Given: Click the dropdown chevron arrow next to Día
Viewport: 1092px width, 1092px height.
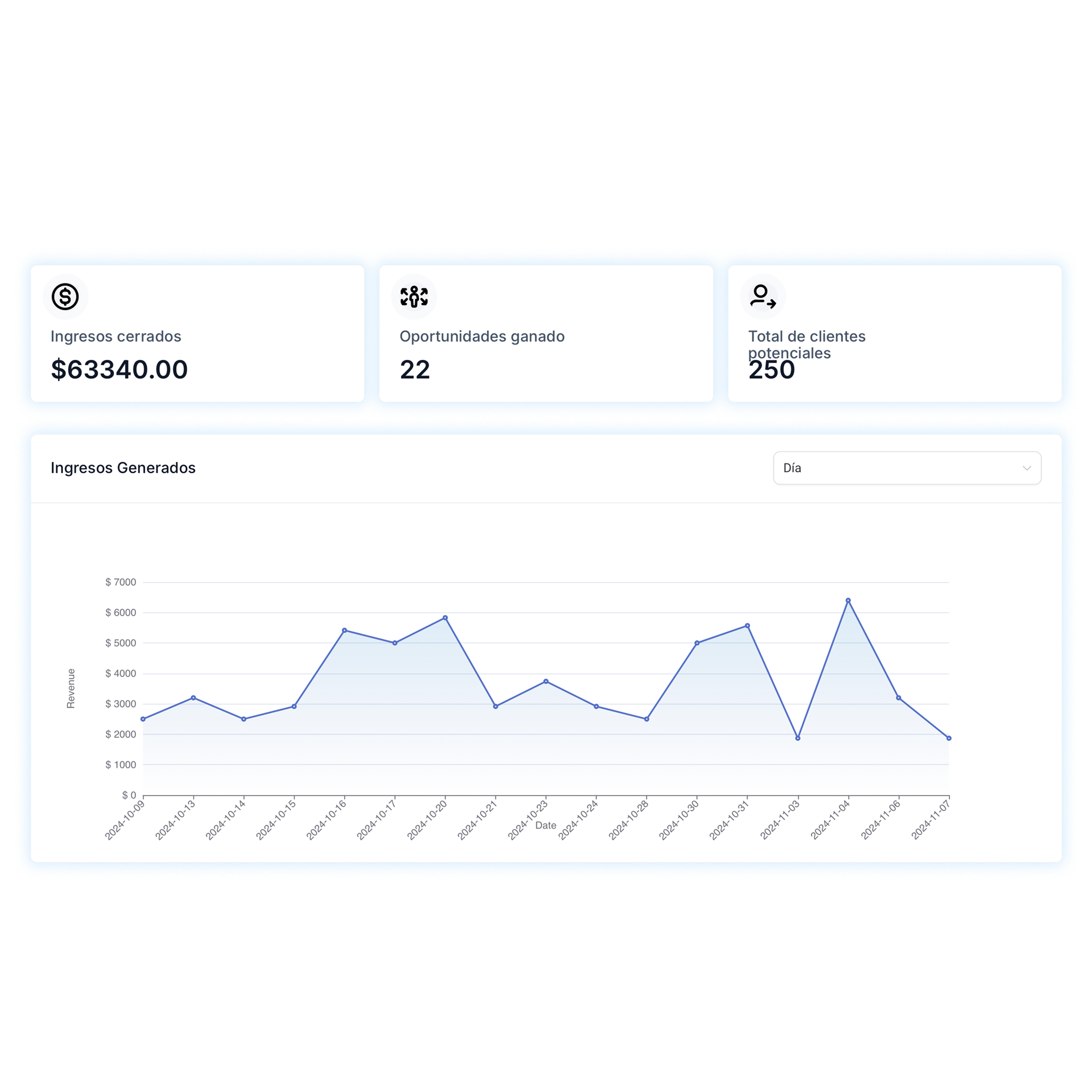Looking at the screenshot, I should point(1026,468).
